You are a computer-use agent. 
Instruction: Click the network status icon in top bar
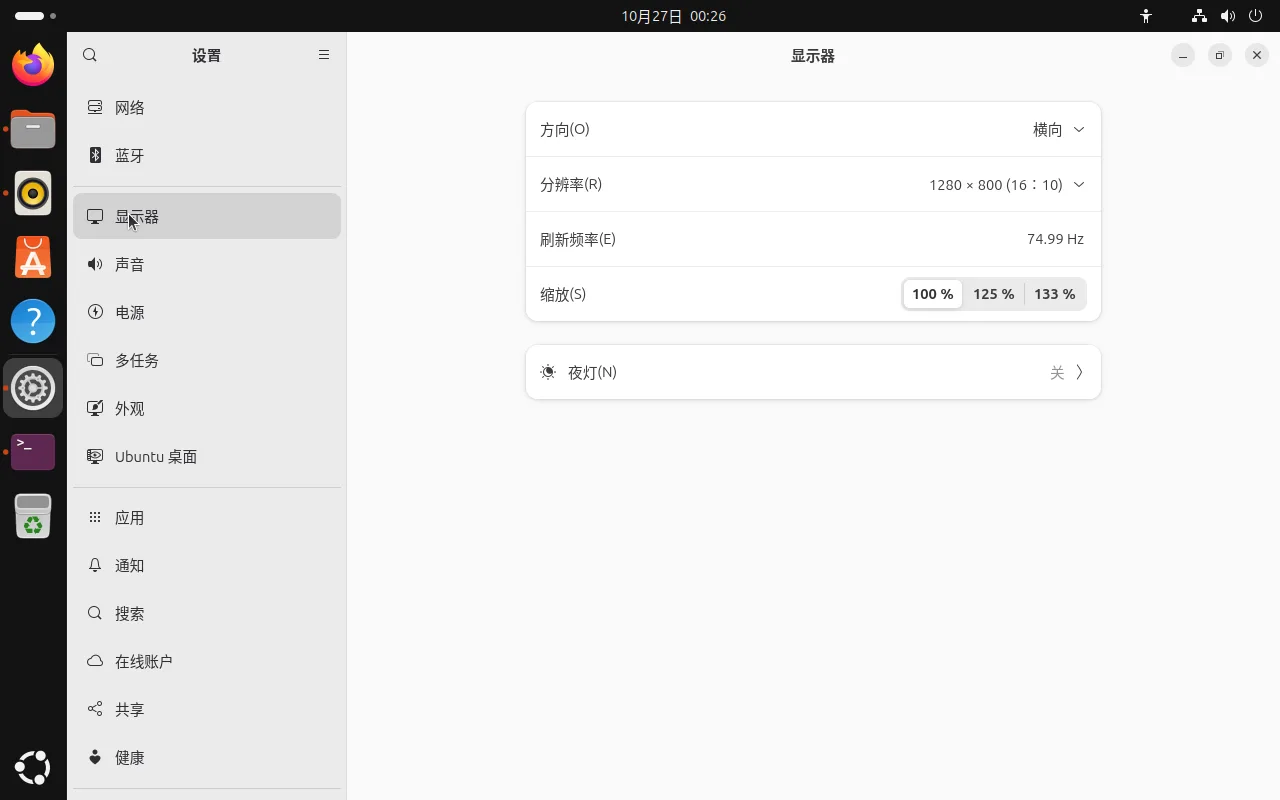(1199, 16)
